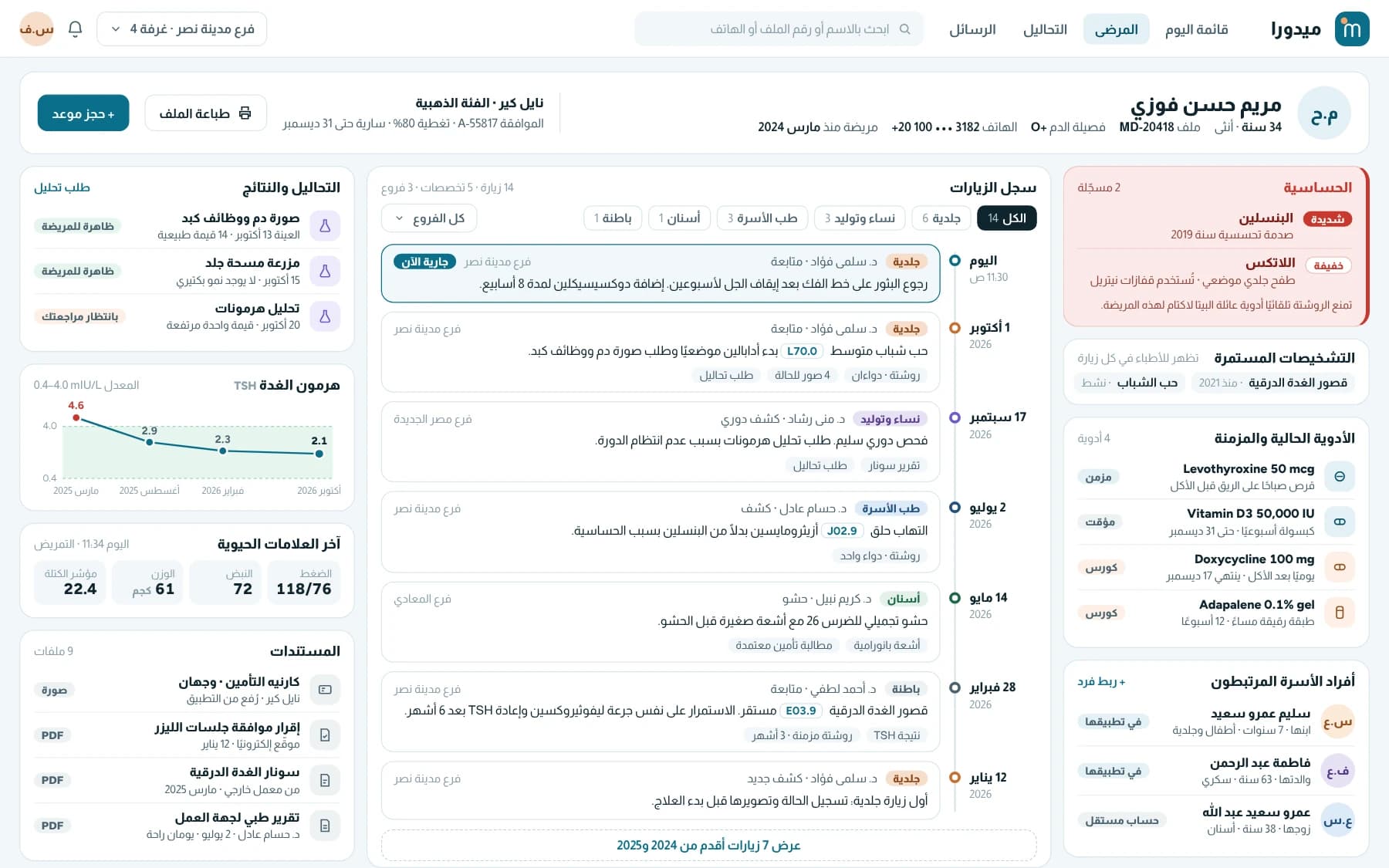Click document icon for إقرار موافقة جلسات الليزر
The height and width of the screenshot is (868, 1389).
(x=325, y=735)
